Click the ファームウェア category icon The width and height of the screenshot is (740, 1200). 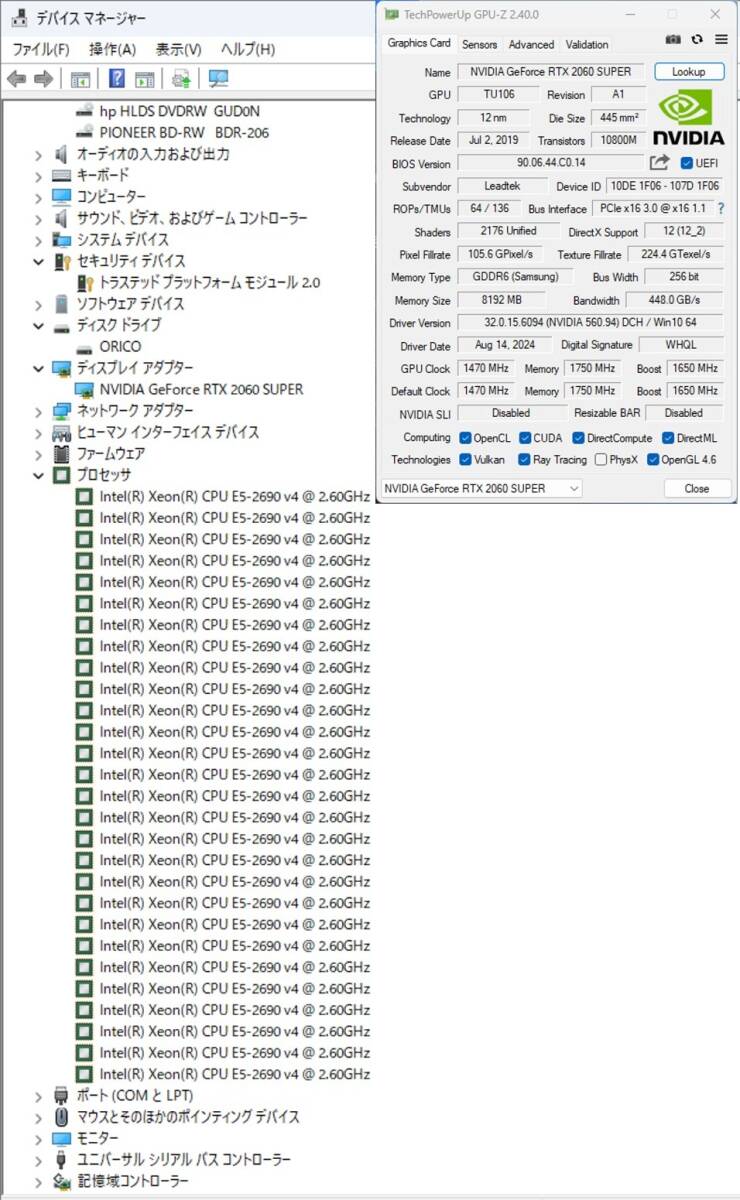pos(62,454)
